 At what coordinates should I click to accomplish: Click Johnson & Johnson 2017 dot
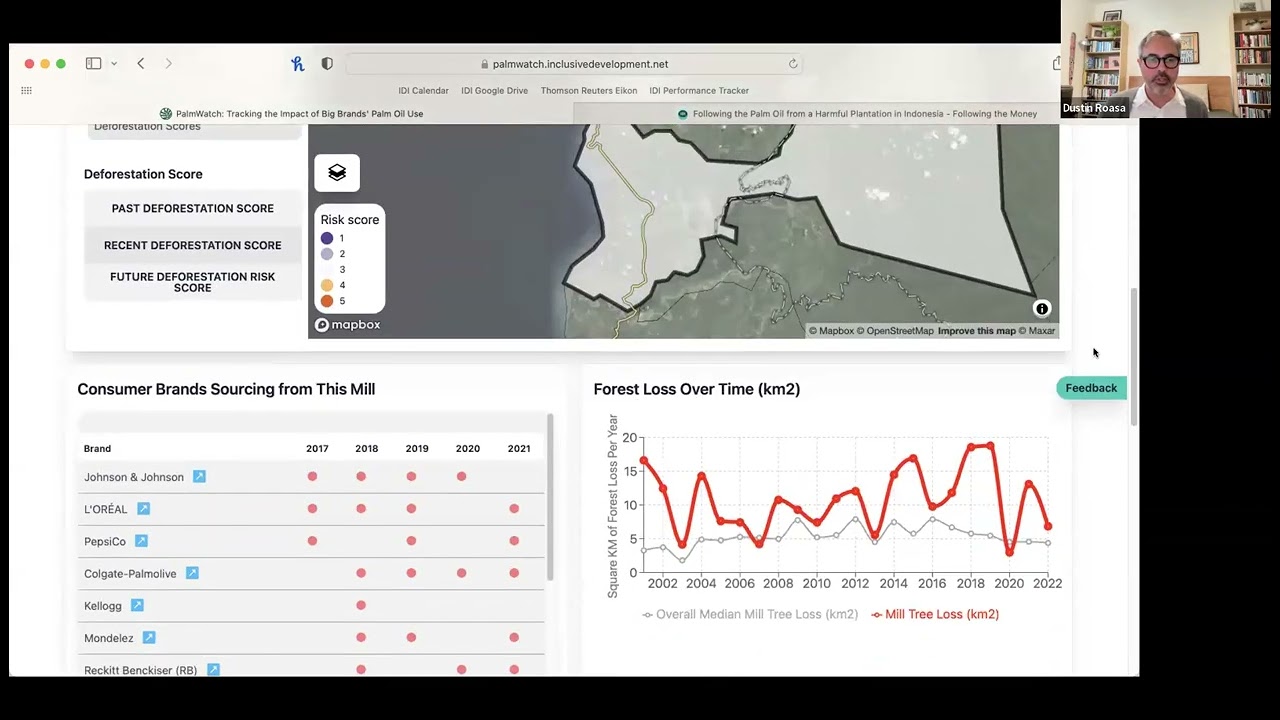pyautogui.click(x=312, y=477)
